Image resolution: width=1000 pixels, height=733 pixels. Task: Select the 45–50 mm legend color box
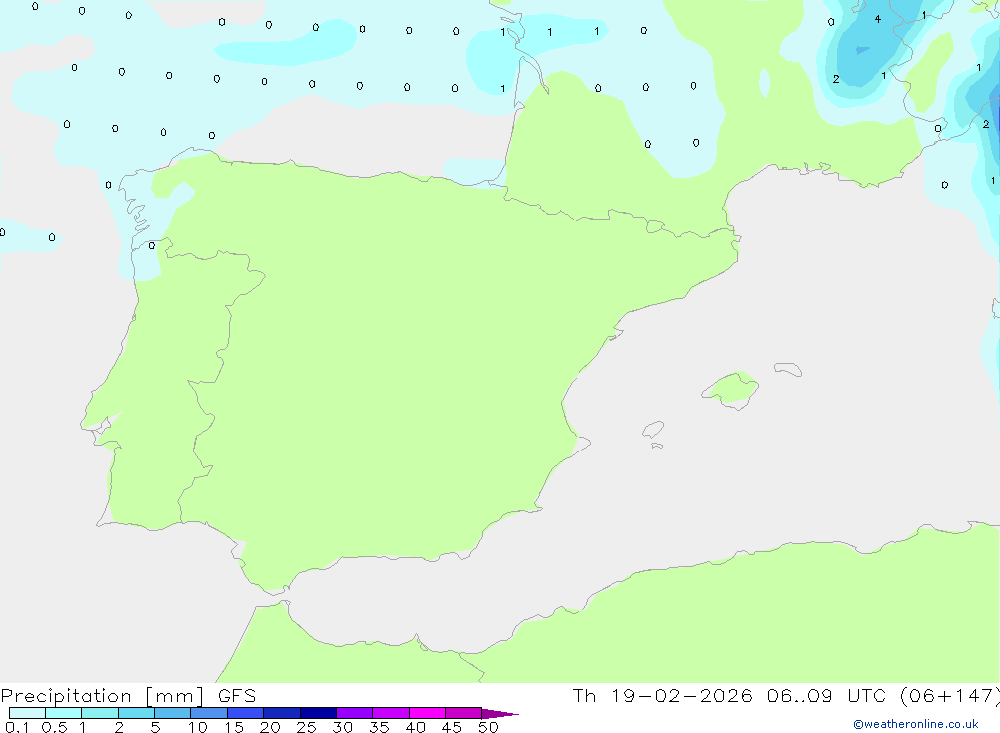tap(464, 713)
